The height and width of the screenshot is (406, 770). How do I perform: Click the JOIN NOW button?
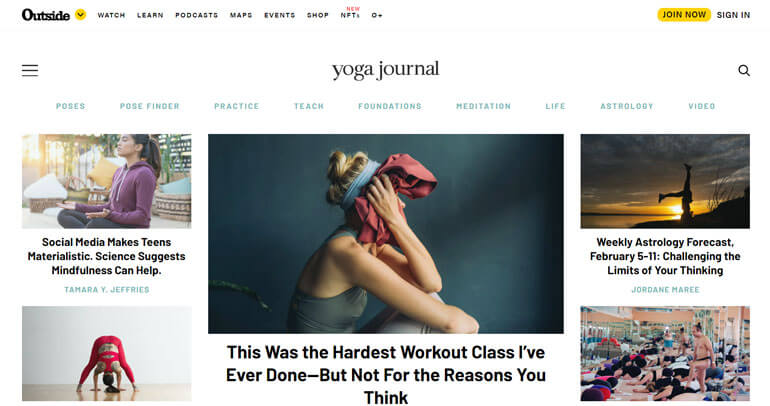(x=684, y=15)
